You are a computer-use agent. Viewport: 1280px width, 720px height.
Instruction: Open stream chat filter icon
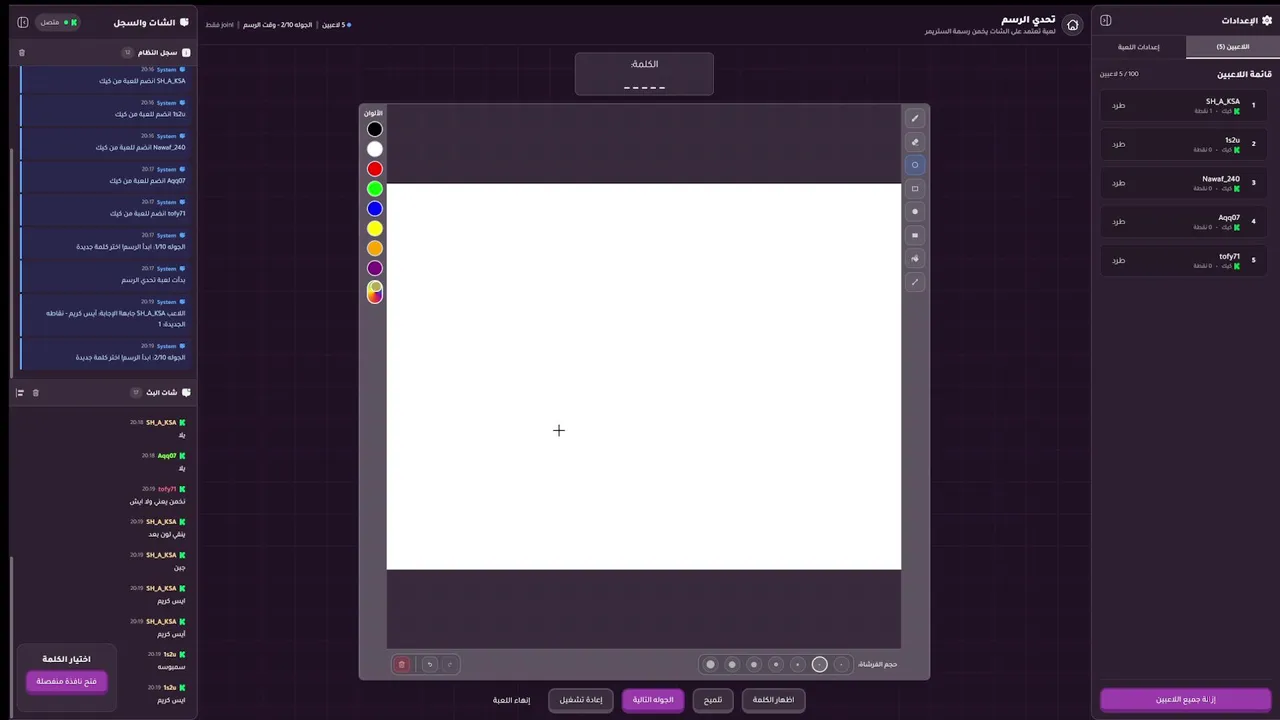coord(19,393)
